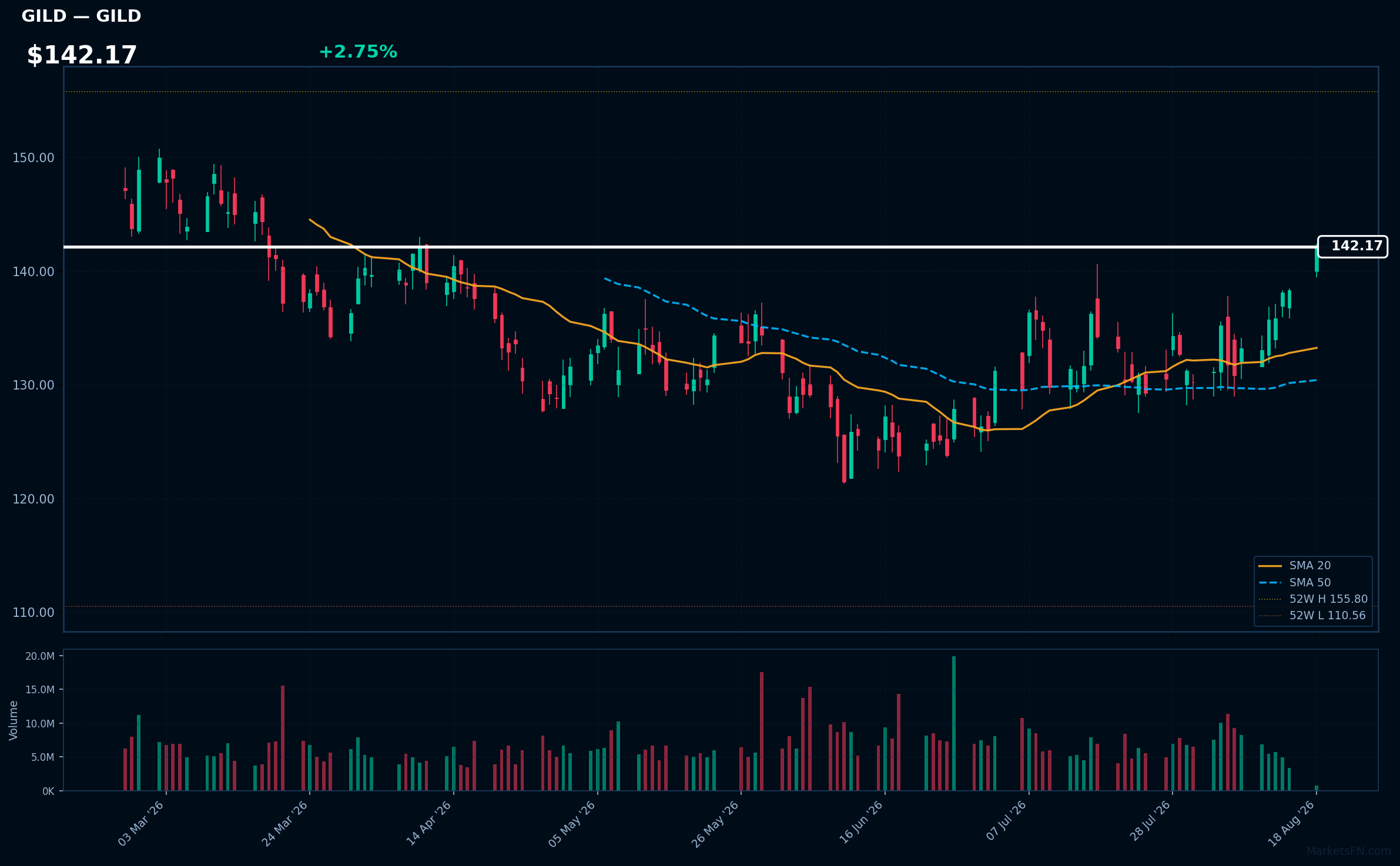Click the 26 May '26 date label
Screen dimensions: 1400x866
(x=715, y=824)
